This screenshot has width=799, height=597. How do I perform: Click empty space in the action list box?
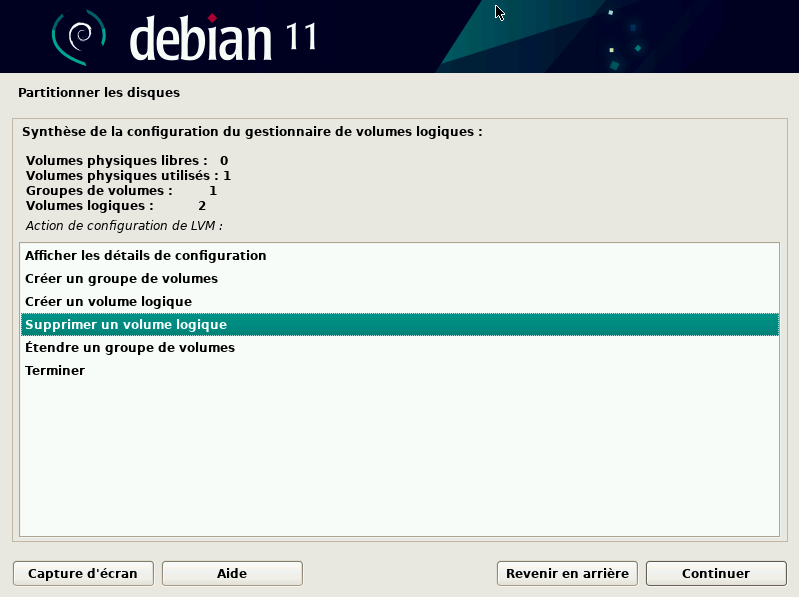(x=400, y=460)
